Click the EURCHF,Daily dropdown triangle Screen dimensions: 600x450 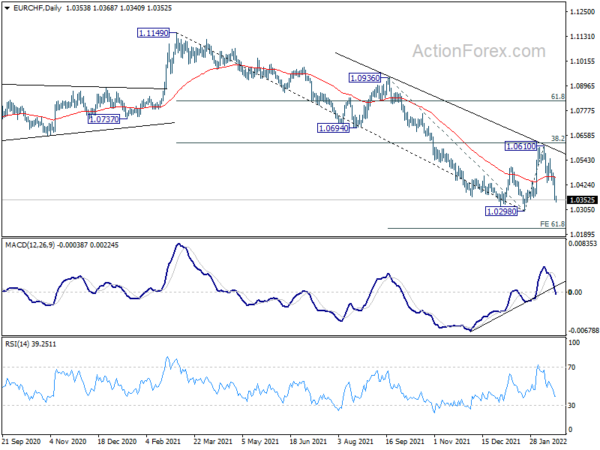(x=7, y=8)
